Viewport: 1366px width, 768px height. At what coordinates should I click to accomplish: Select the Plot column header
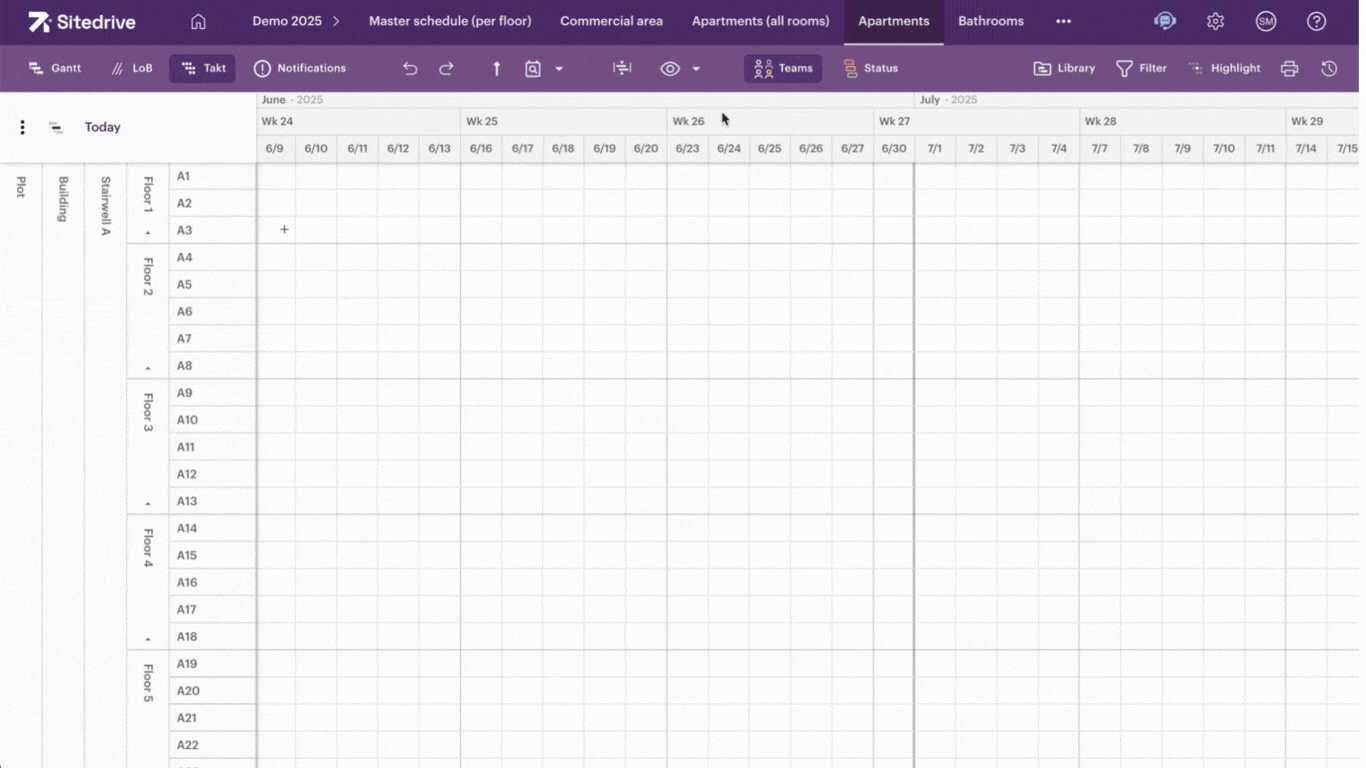[x=21, y=186]
